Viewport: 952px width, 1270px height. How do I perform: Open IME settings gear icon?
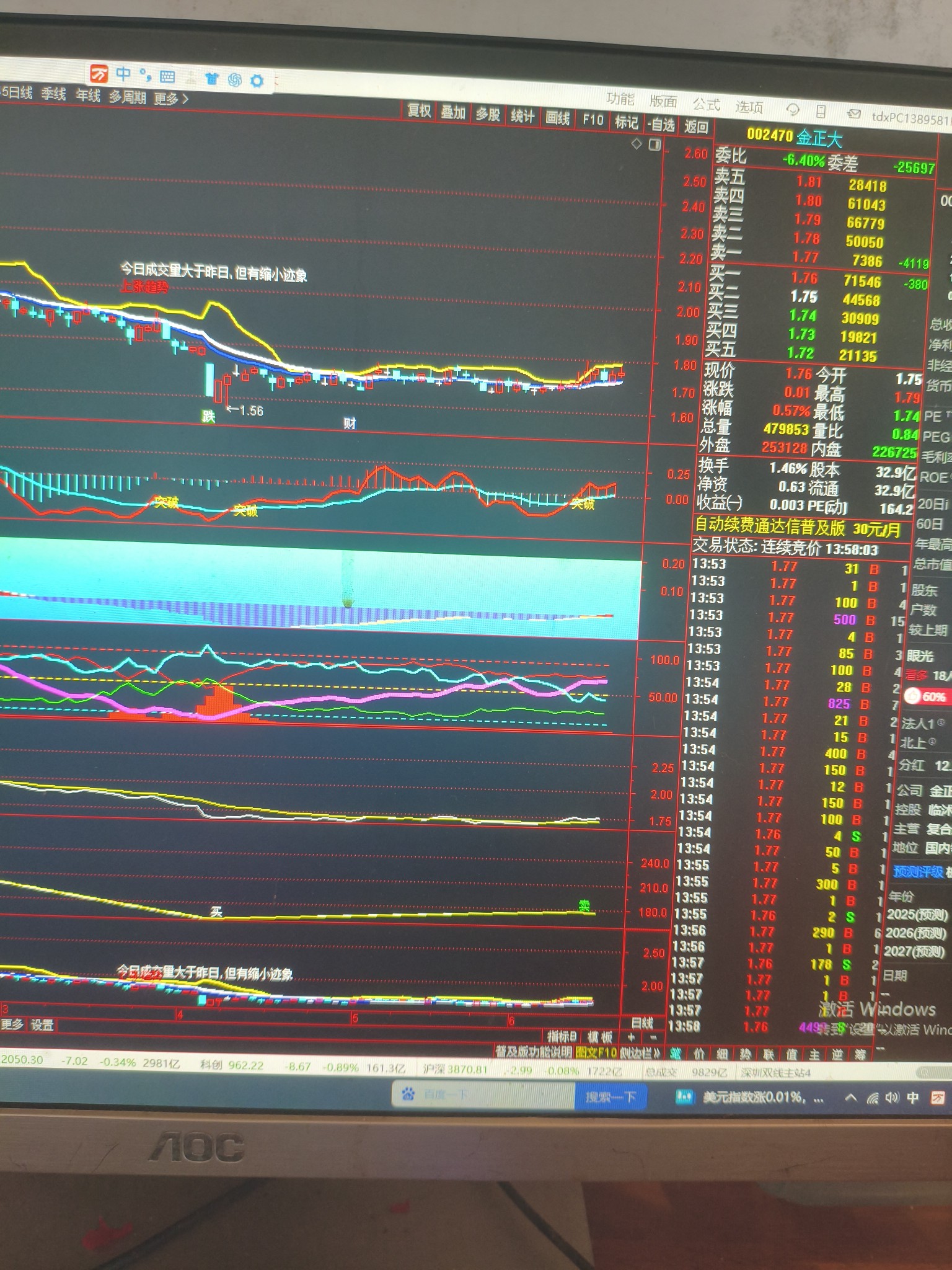(x=257, y=80)
